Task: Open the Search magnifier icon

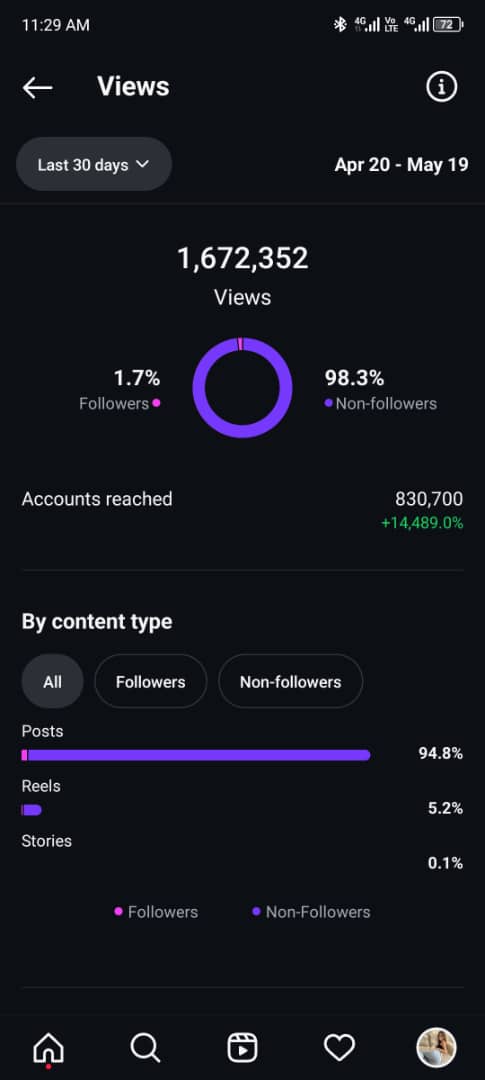Action: coord(145,1048)
